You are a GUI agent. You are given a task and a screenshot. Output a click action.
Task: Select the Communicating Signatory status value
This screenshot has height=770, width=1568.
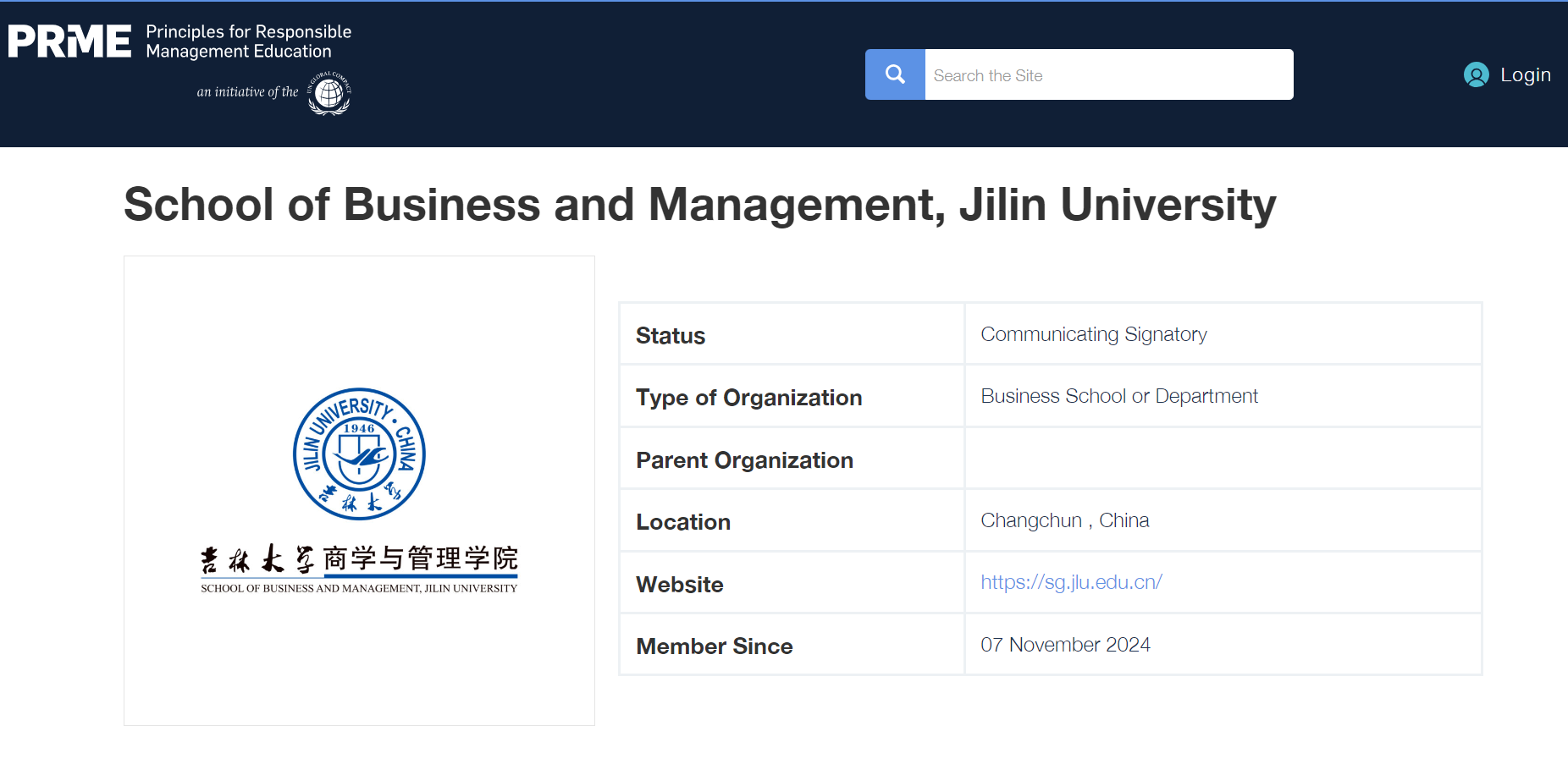[x=1093, y=334]
